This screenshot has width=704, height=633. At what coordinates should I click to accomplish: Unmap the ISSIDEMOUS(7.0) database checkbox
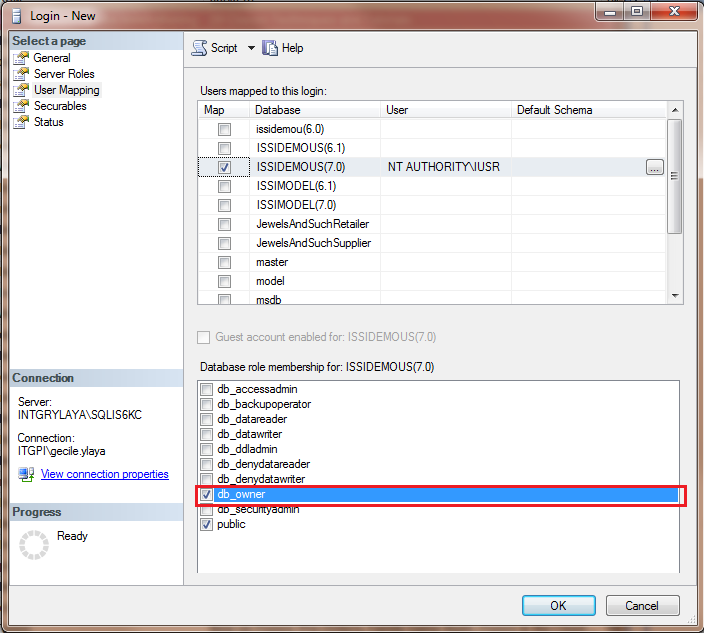point(225,167)
